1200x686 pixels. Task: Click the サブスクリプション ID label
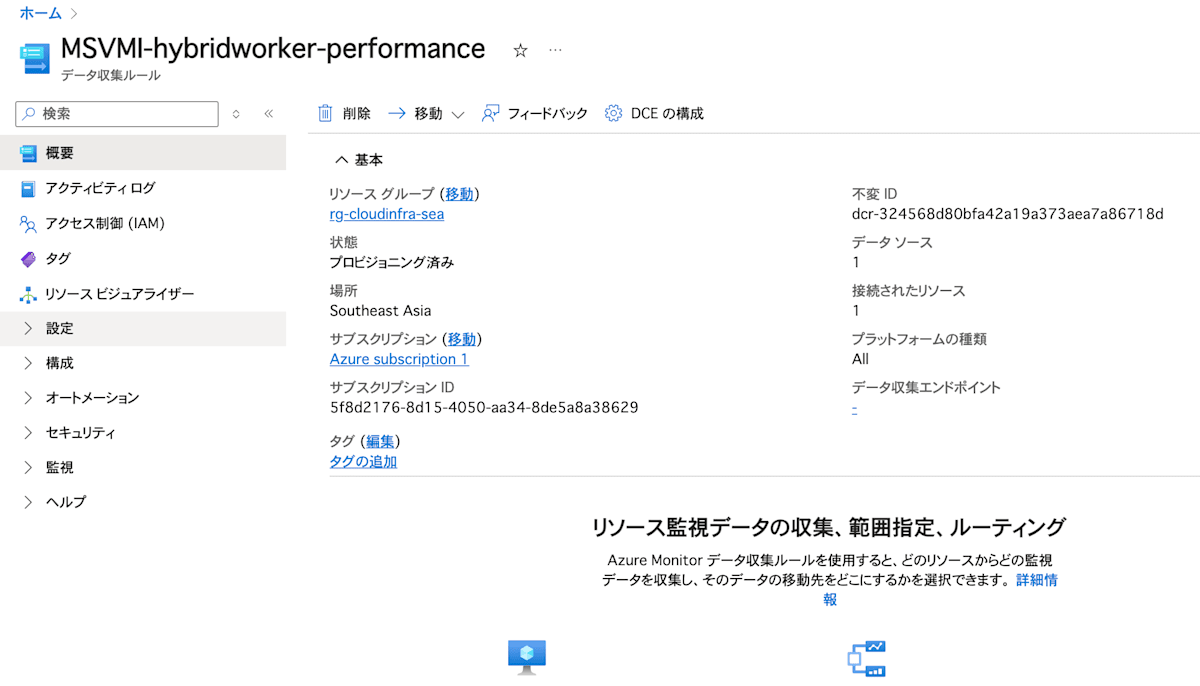pos(392,387)
